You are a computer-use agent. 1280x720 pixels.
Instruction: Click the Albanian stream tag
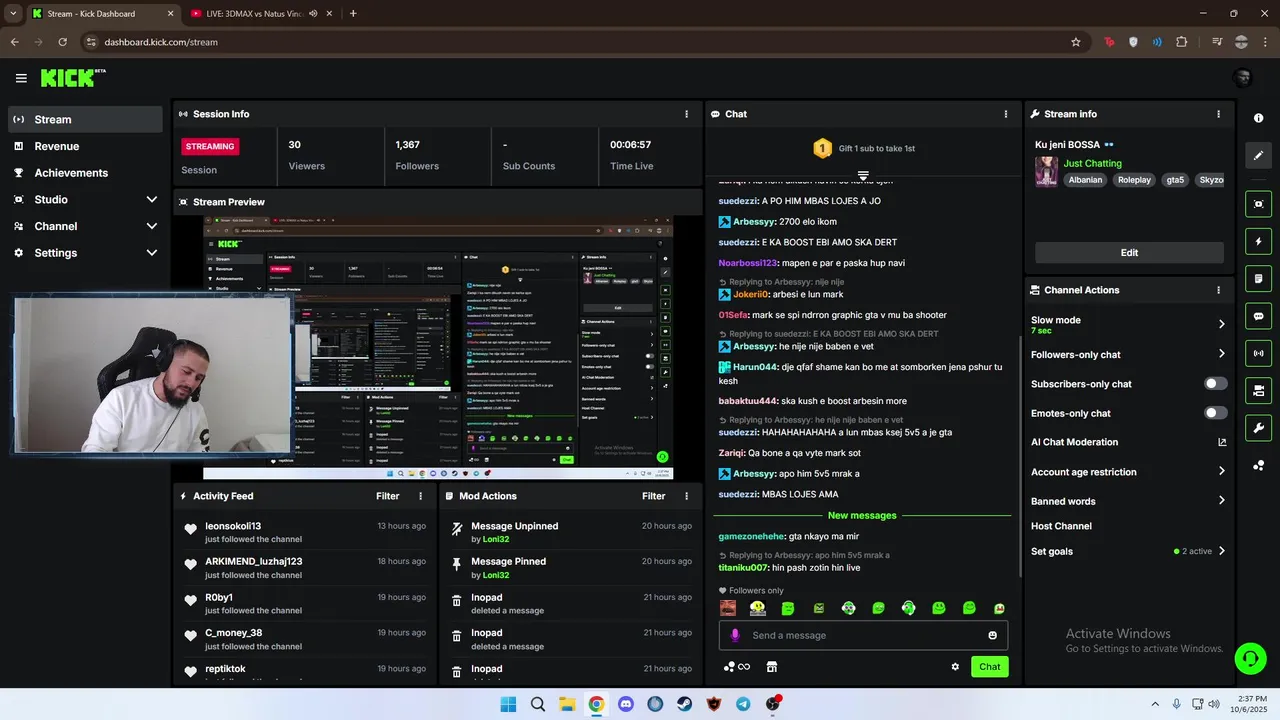1085,180
